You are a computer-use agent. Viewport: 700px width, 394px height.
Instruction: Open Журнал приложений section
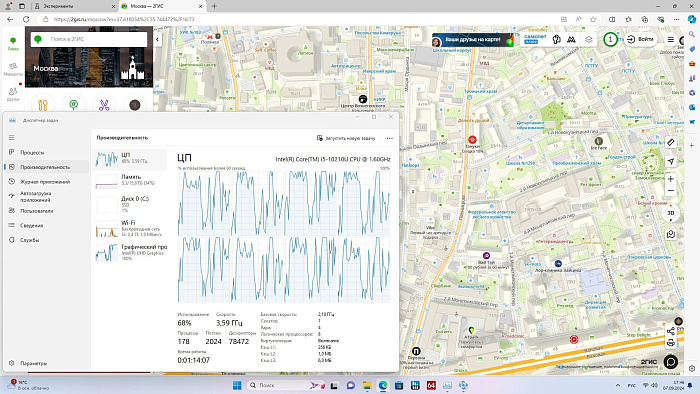45,182
